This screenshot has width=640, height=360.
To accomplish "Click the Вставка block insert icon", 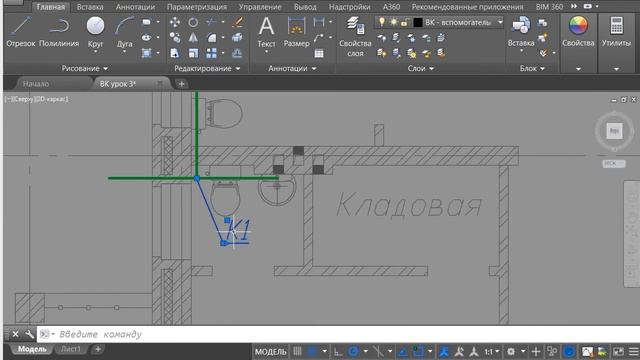I will (521, 25).
